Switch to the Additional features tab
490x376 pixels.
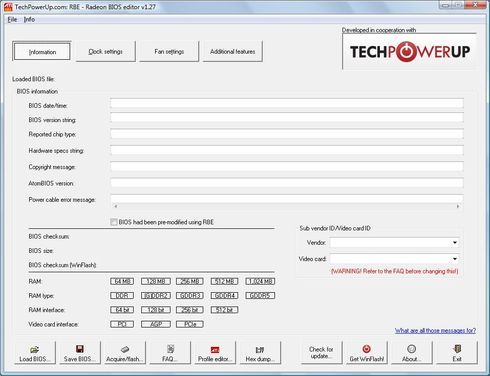(233, 52)
